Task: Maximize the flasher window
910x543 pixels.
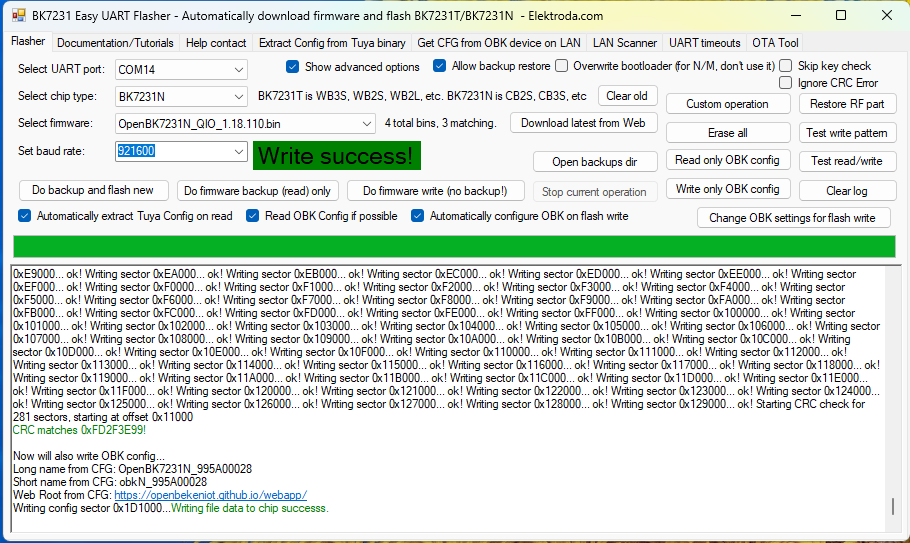Action: click(841, 15)
